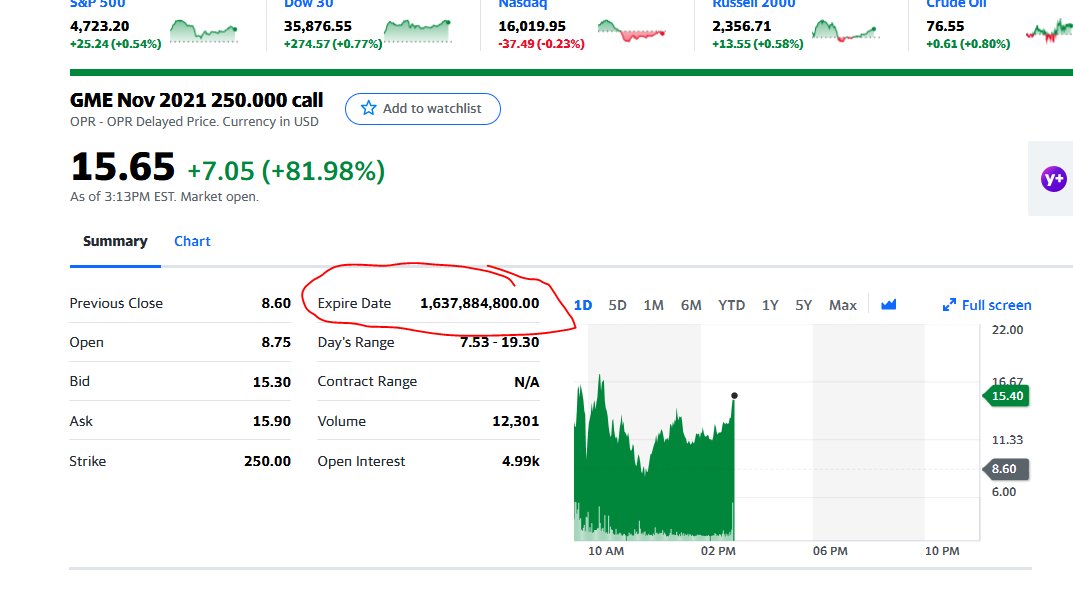
Task: Click the Open value 8.75
Action: 276,342
